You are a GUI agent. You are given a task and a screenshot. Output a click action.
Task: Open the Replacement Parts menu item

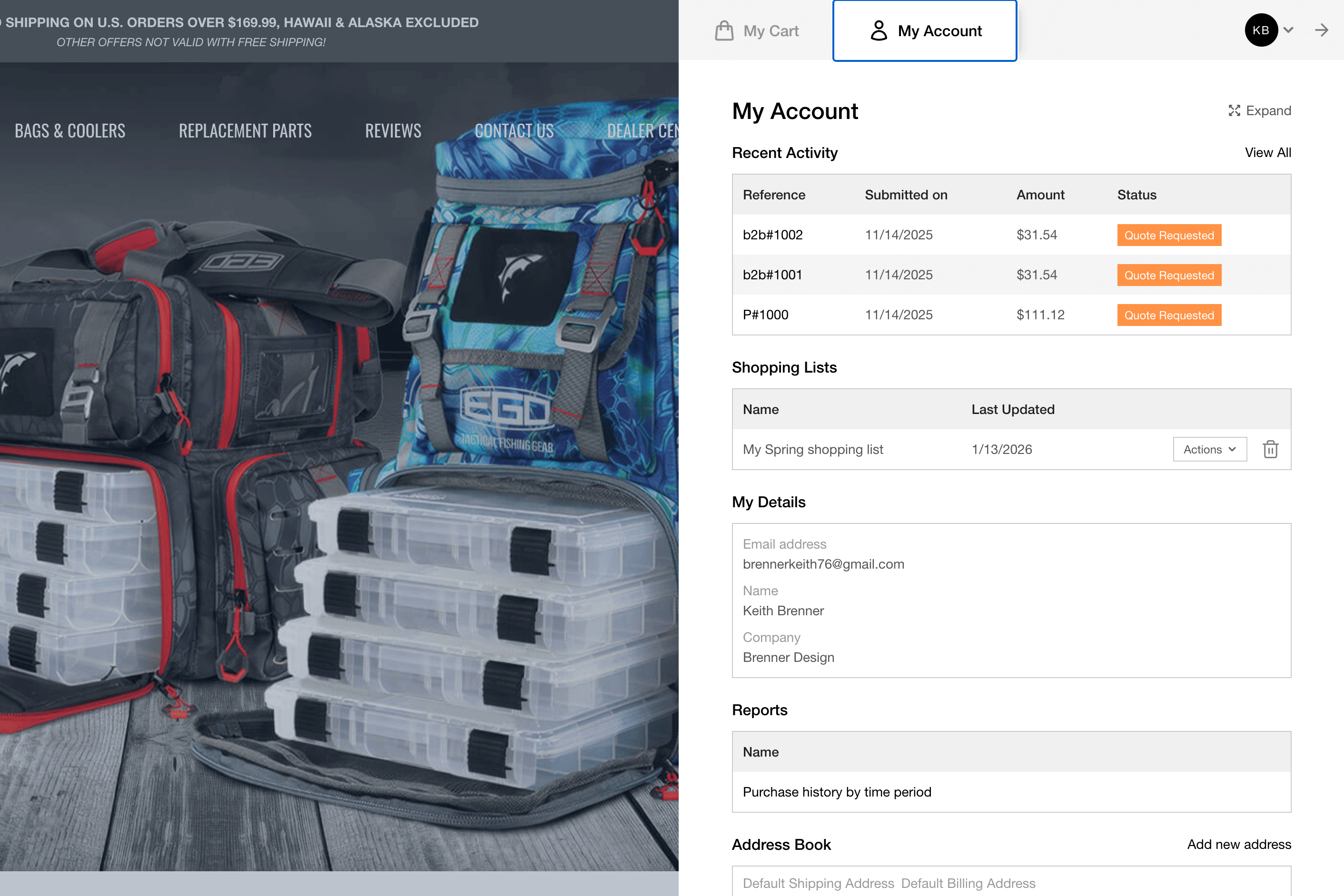tap(245, 131)
